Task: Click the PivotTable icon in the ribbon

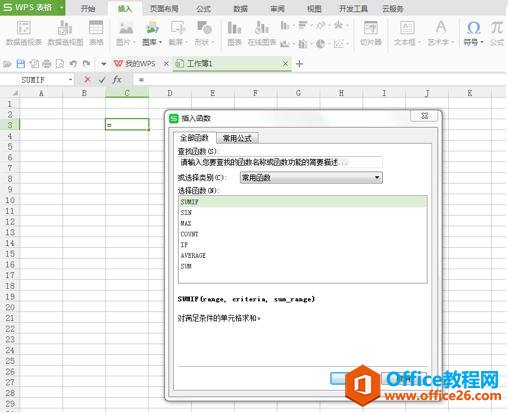Action: (x=24, y=28)
